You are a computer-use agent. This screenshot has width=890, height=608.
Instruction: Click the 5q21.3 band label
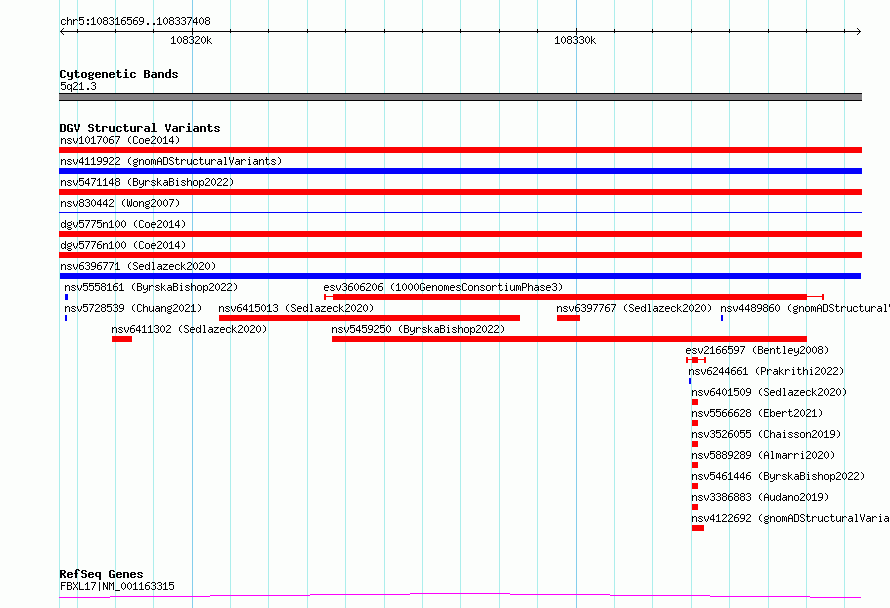pos(78,86)
